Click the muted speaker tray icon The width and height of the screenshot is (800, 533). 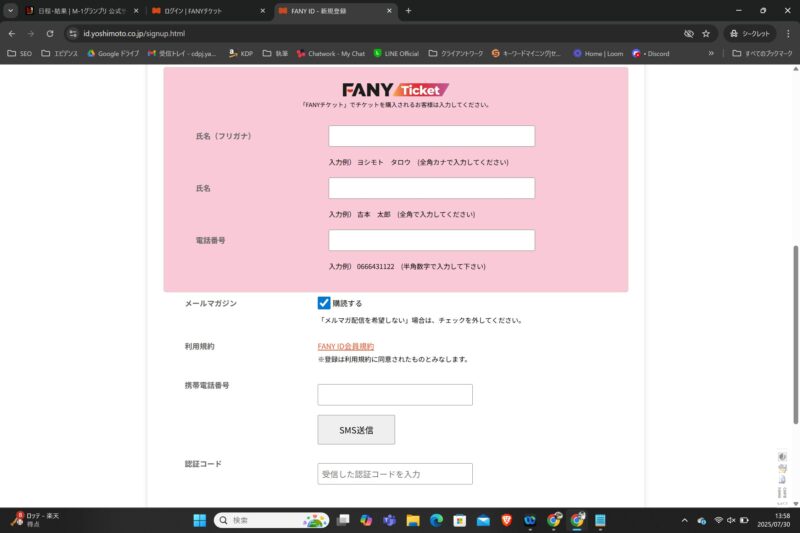731,520
